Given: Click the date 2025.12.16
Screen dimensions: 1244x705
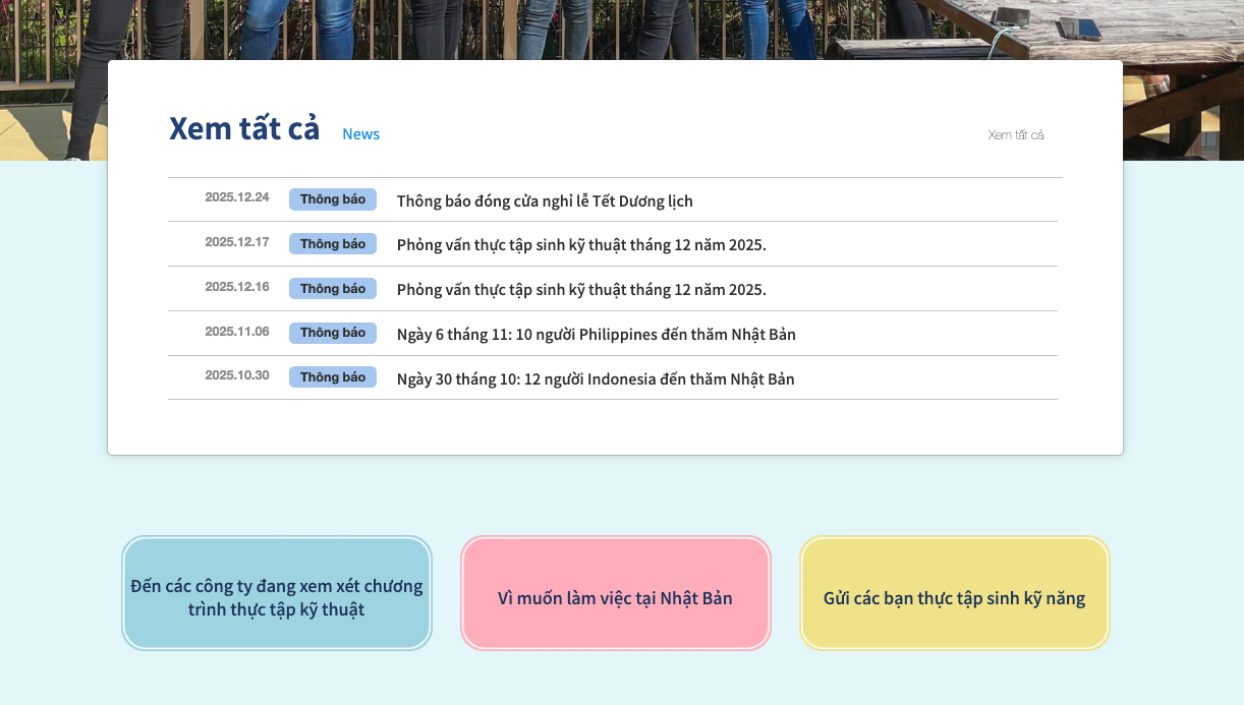Looking at the screenshot, I should click(x=237, y=287).
